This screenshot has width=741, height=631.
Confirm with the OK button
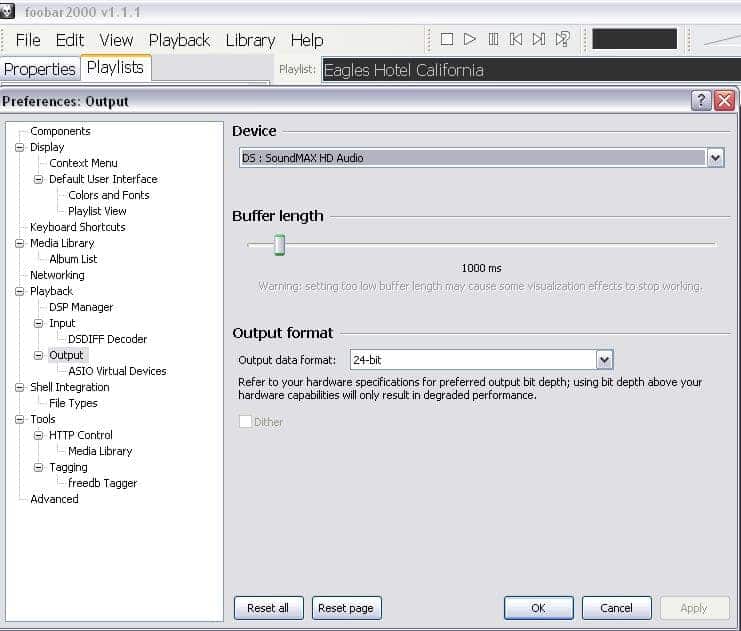[538, 608]
